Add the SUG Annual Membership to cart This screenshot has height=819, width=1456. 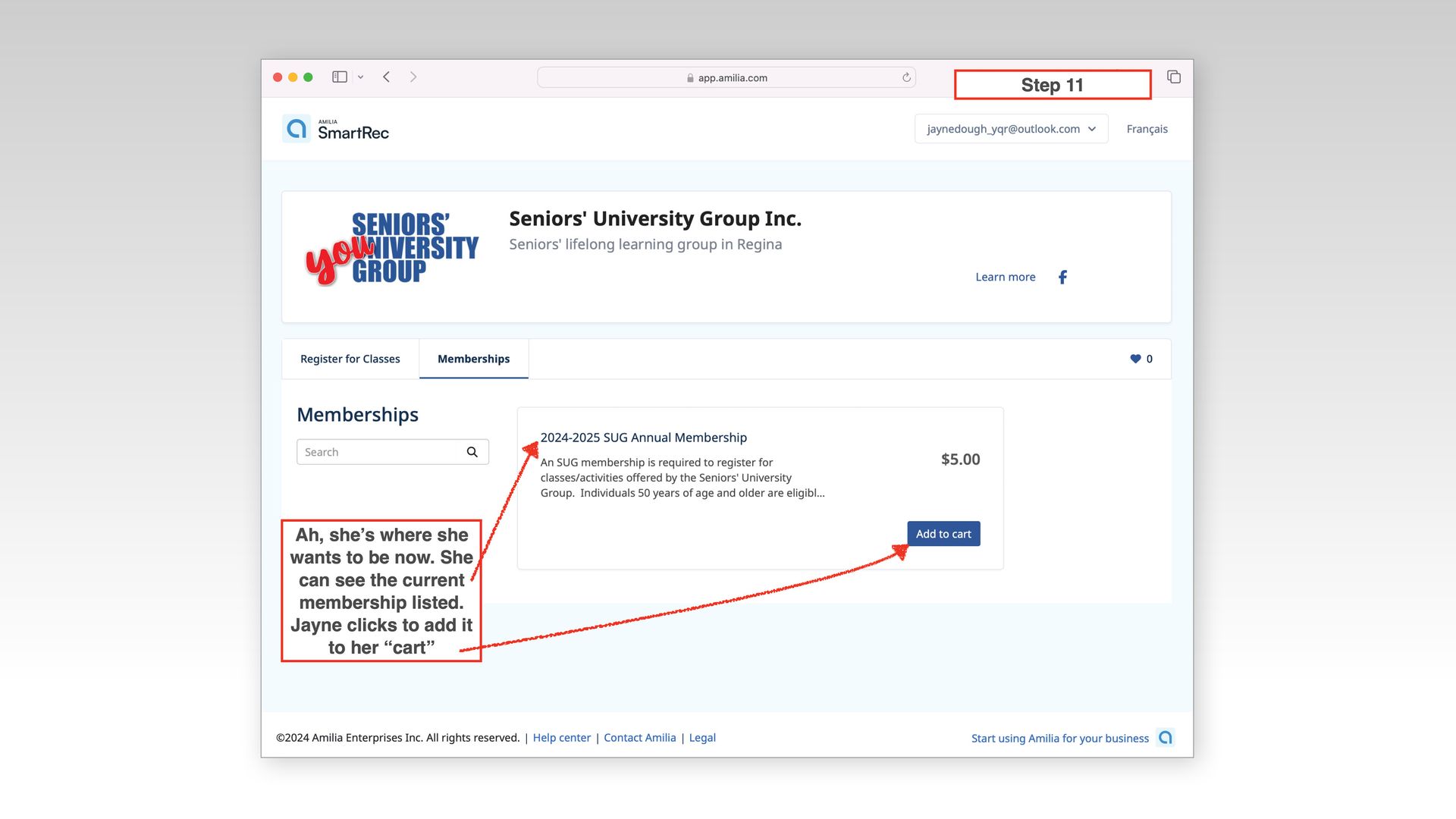click(x=943, y=534)
